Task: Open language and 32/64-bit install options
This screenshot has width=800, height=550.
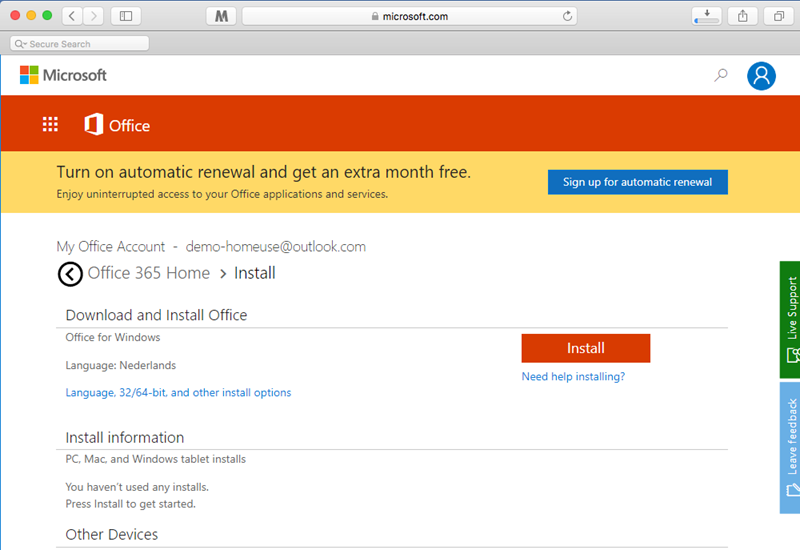Action: click(178, 392)
